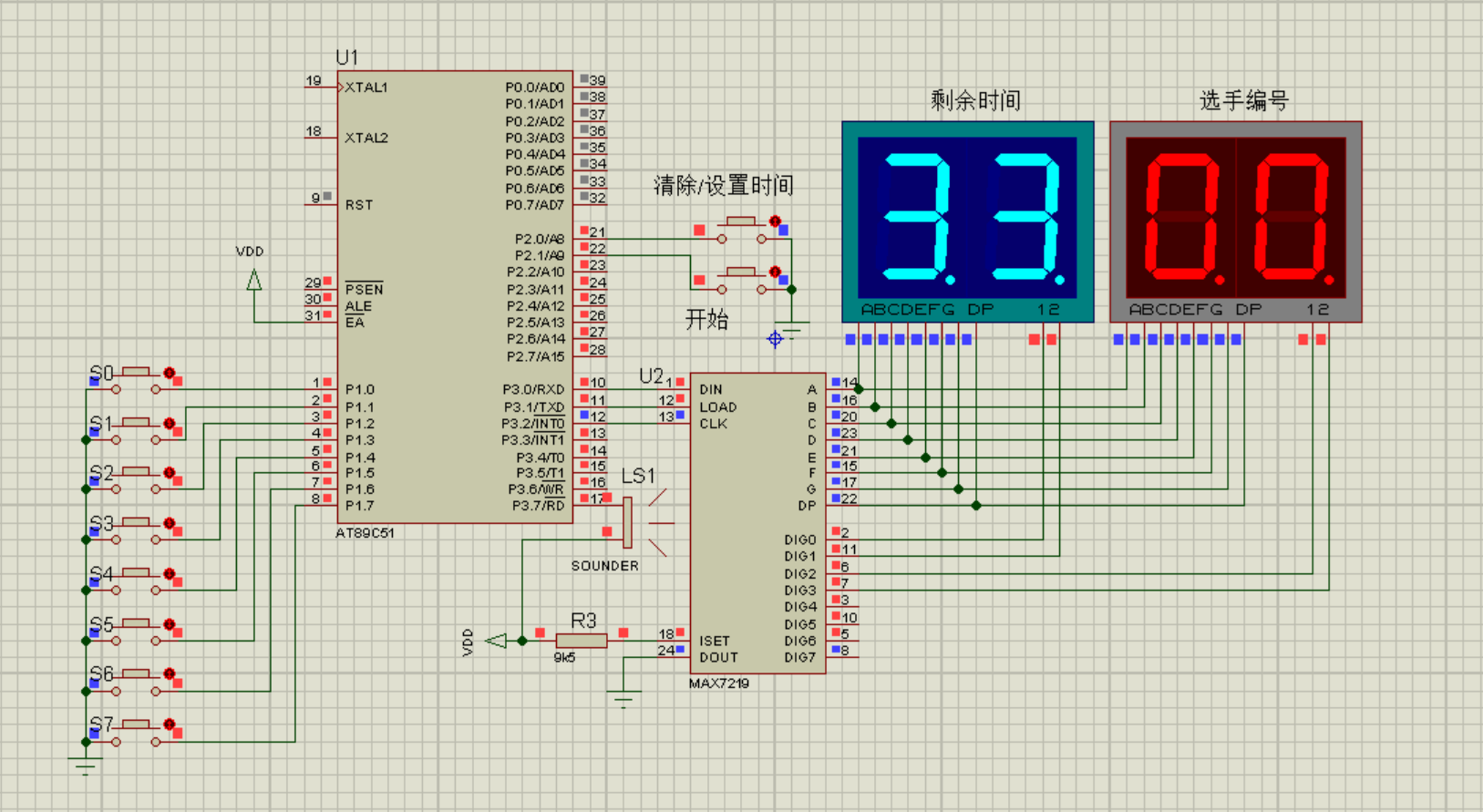The image size is (1483, 812).
Task: Click the VDD power terminal left of R3
Action: coord(497,641)
